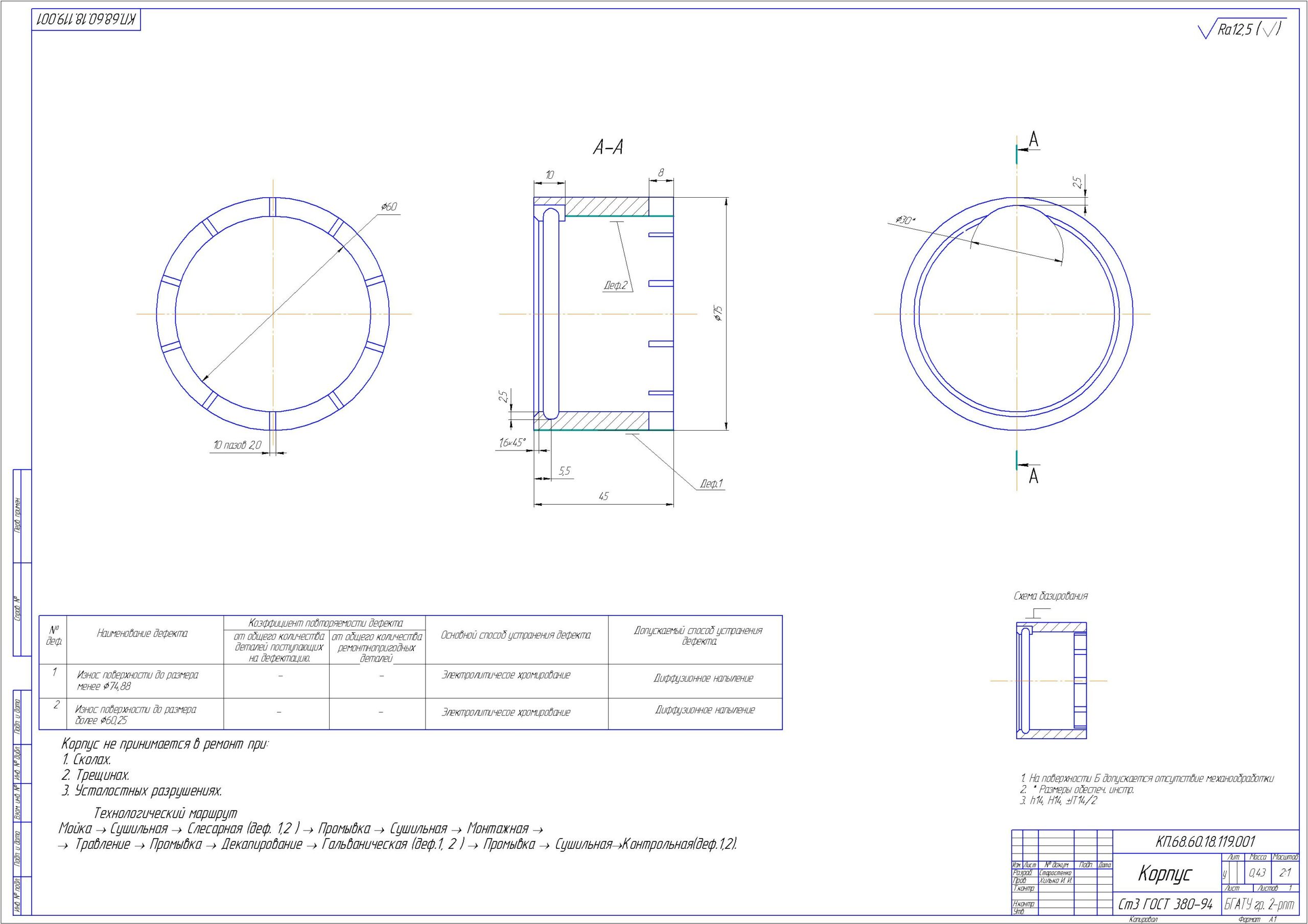This screenshot has width=1308, height=924.
Task: Click the upper section arrow letter A
Action: point(1034,139)
